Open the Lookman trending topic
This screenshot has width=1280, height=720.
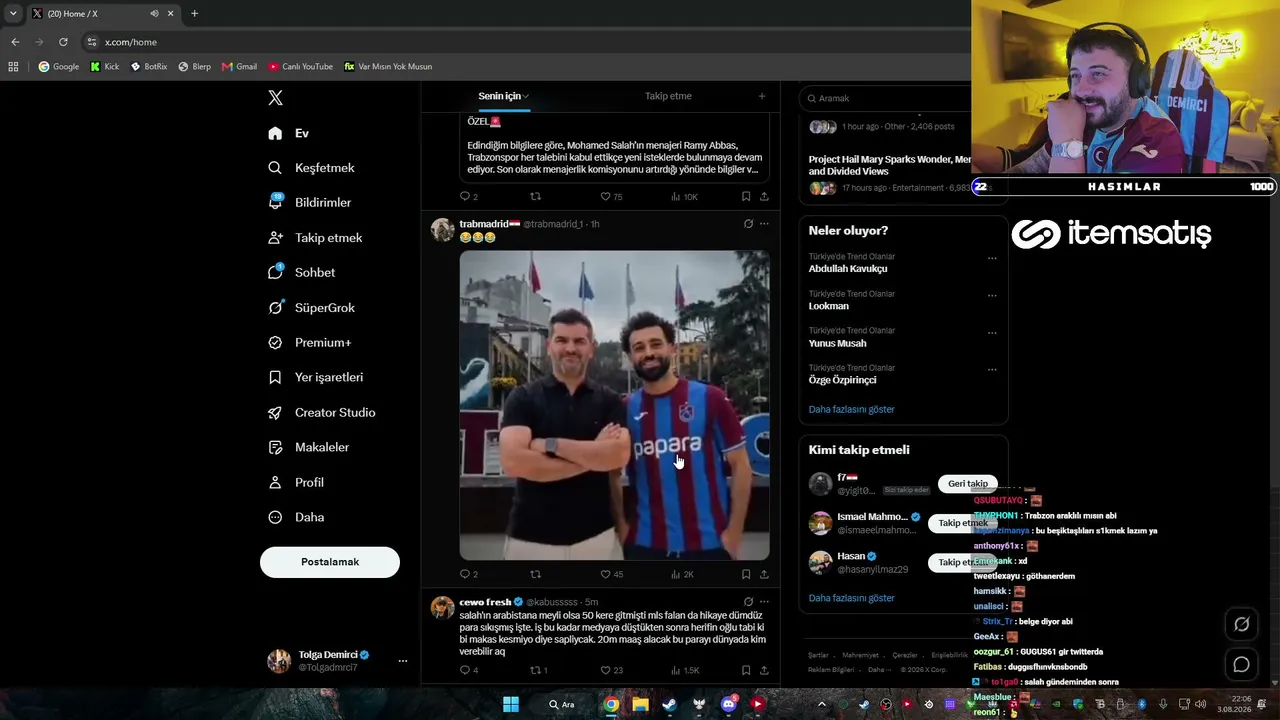[x=829, y=306]
